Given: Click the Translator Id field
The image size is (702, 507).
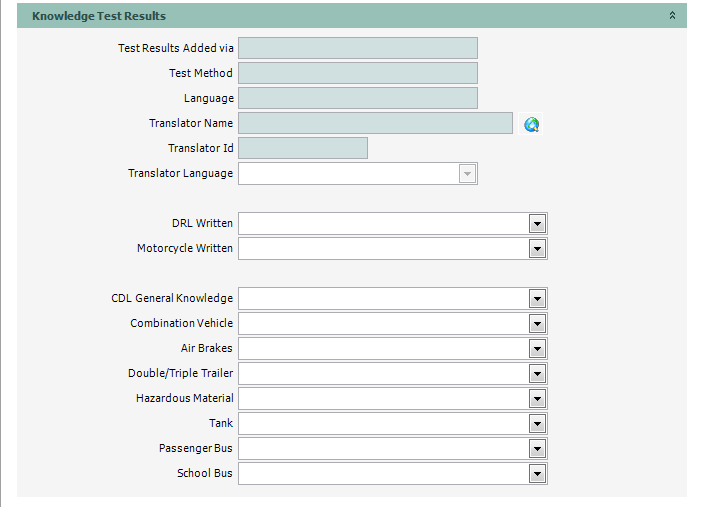Looking at the screenshot, I should click(303, 148).
